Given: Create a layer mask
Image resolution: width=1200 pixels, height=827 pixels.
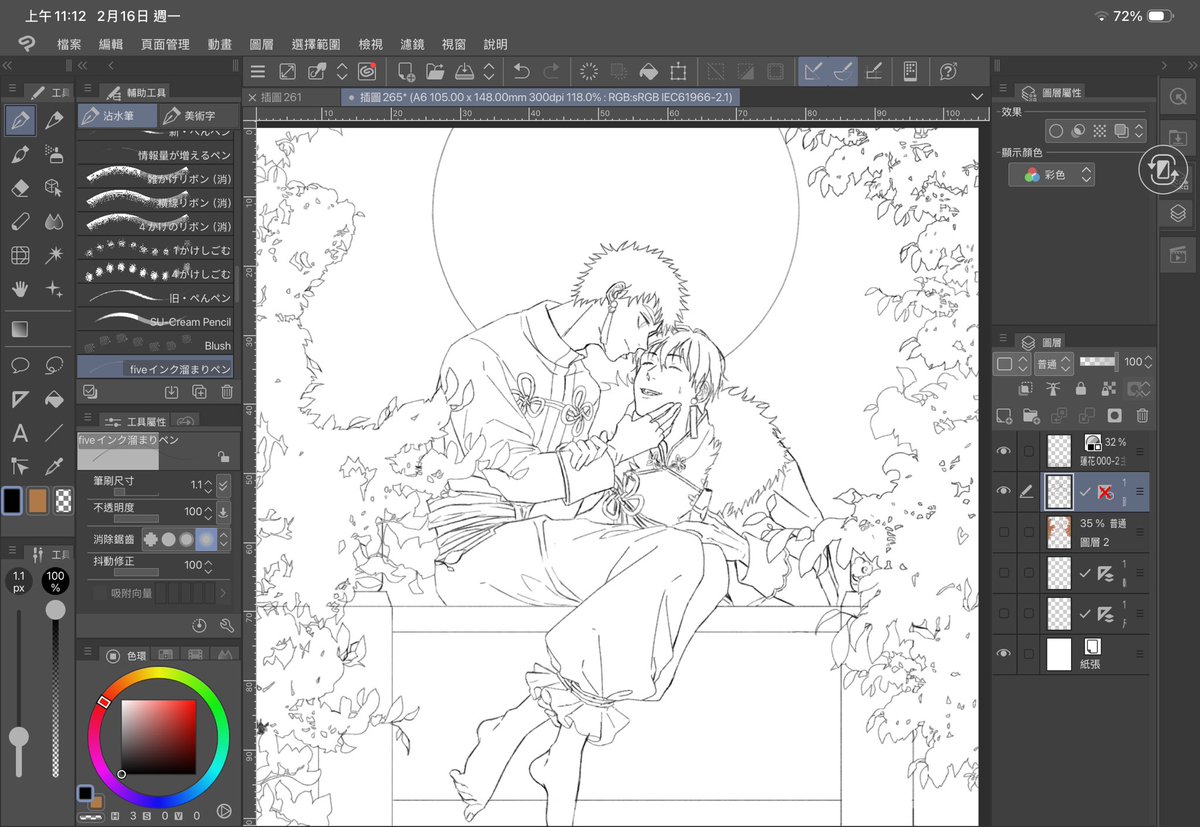Looking at the screenshot, I should [x=1114, y=415].
